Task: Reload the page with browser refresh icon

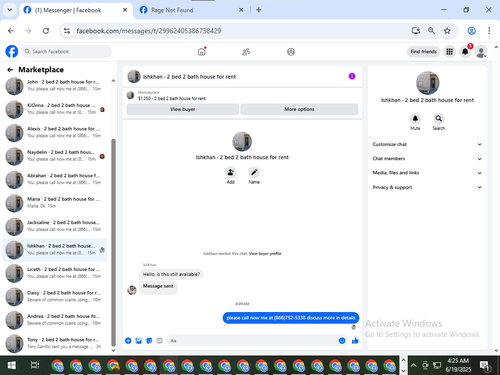Action: tap(46, 31)
